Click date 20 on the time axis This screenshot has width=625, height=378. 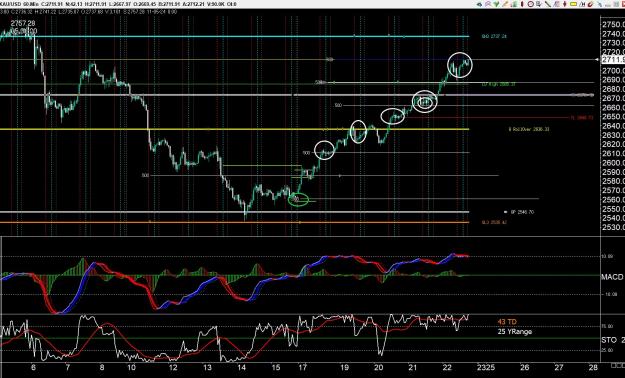click(x=379, y=367)
